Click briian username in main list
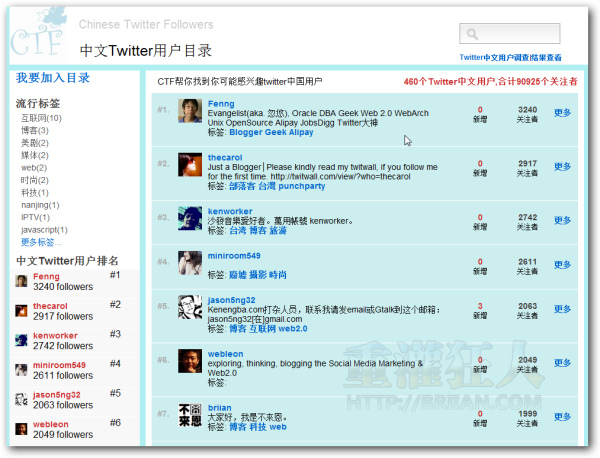This screenshot has width=600, height=458. pos(219,408)
